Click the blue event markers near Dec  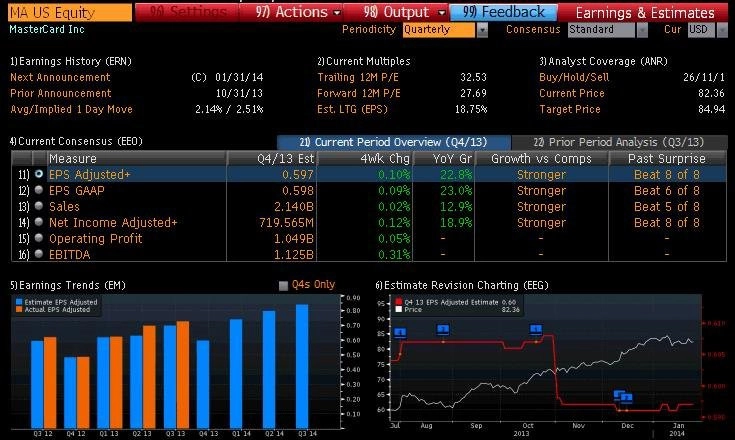coord(623,397)
